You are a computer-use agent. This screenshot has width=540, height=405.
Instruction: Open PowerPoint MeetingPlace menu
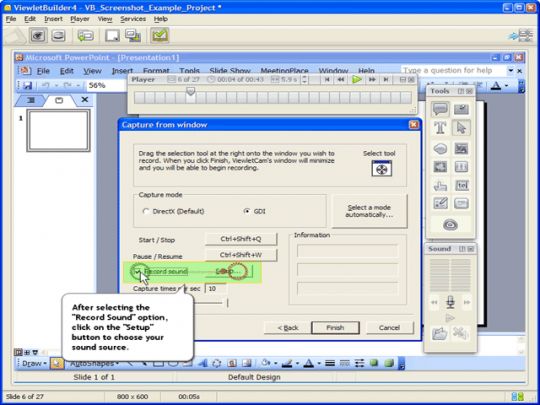pos(284,71)
